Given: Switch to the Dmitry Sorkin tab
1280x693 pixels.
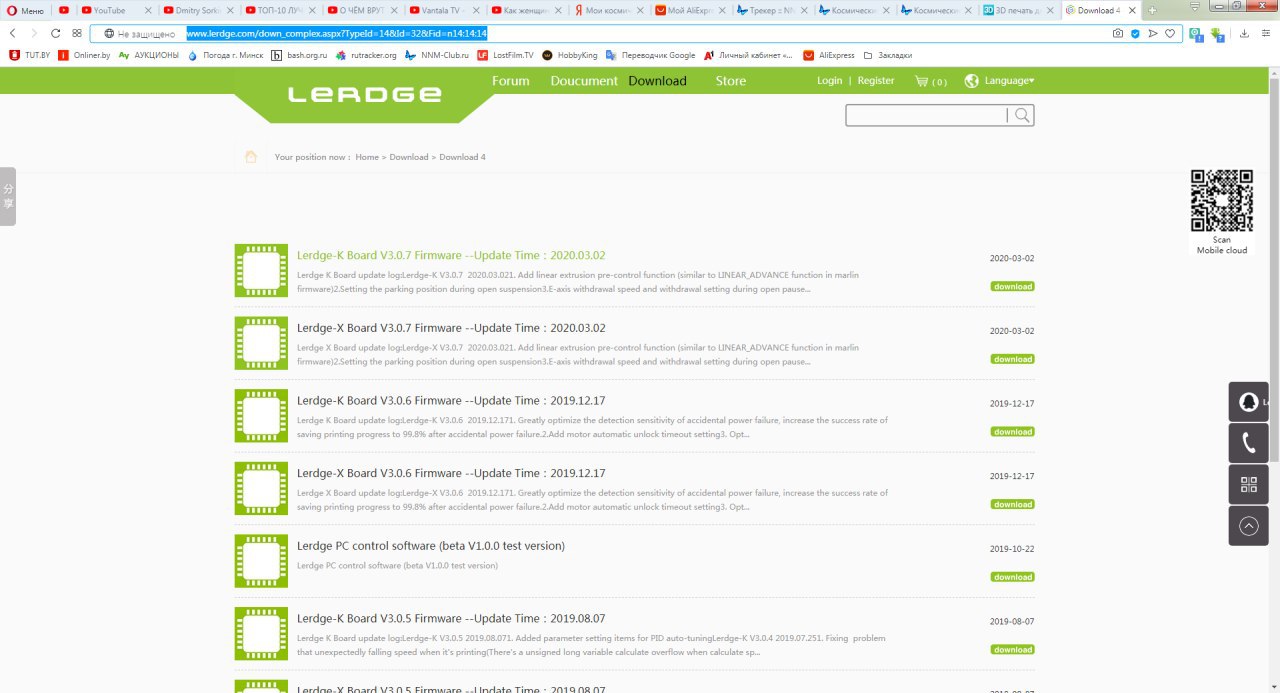Looking at the screenshot, I should [x=199, y=10].
